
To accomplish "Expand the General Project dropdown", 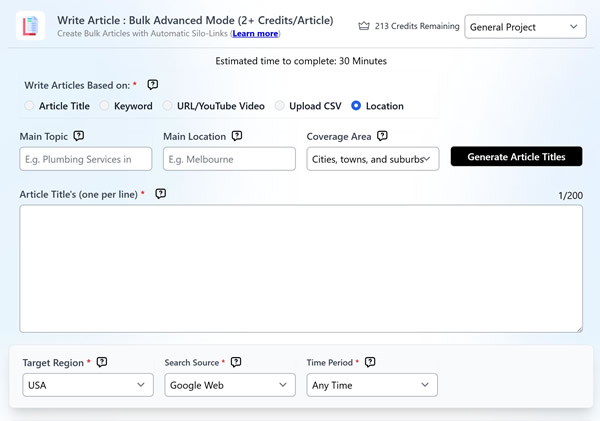I will (525, 27).
